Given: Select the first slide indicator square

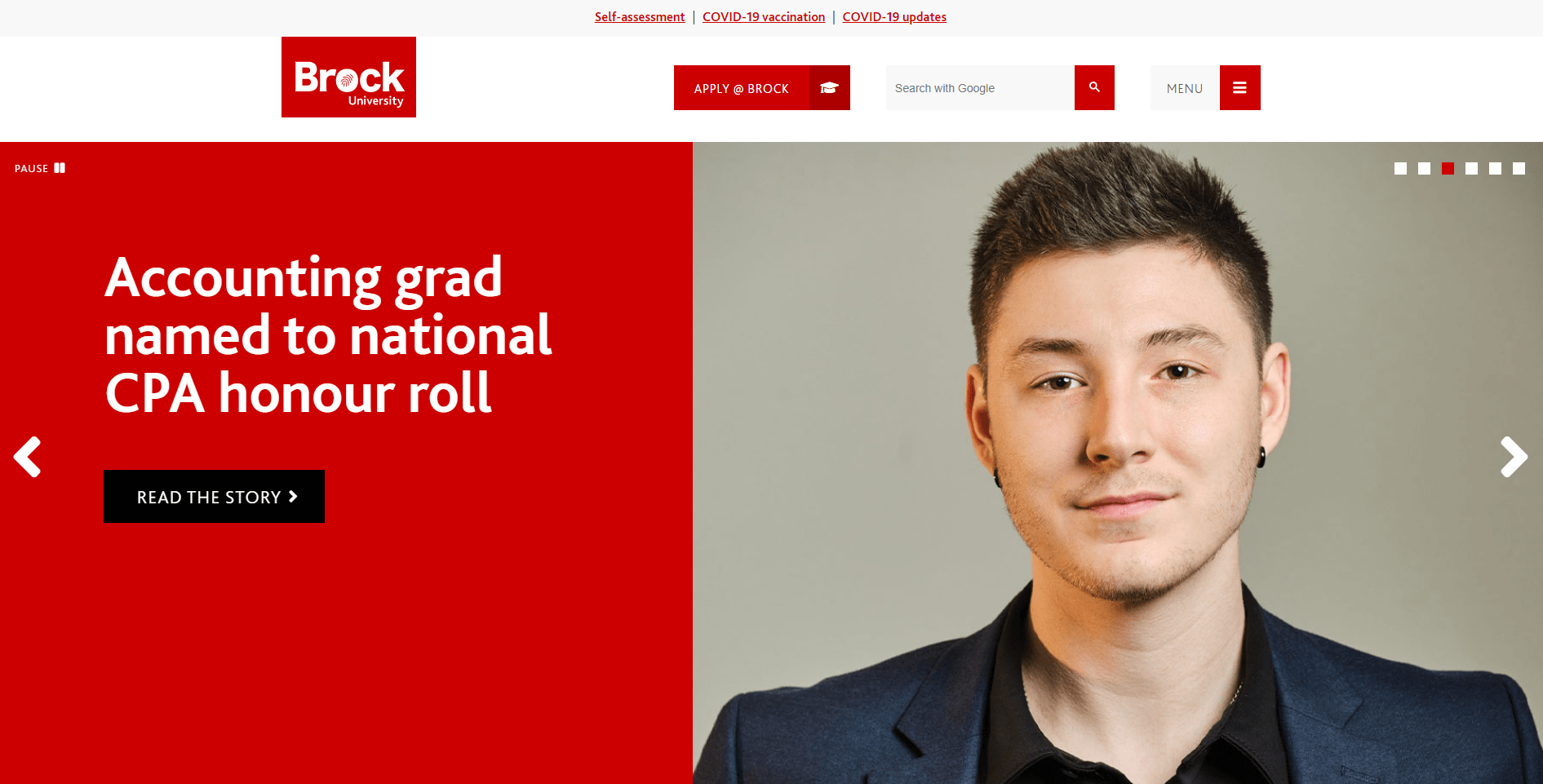Looking at the screenshot, I should (1400, 168).
